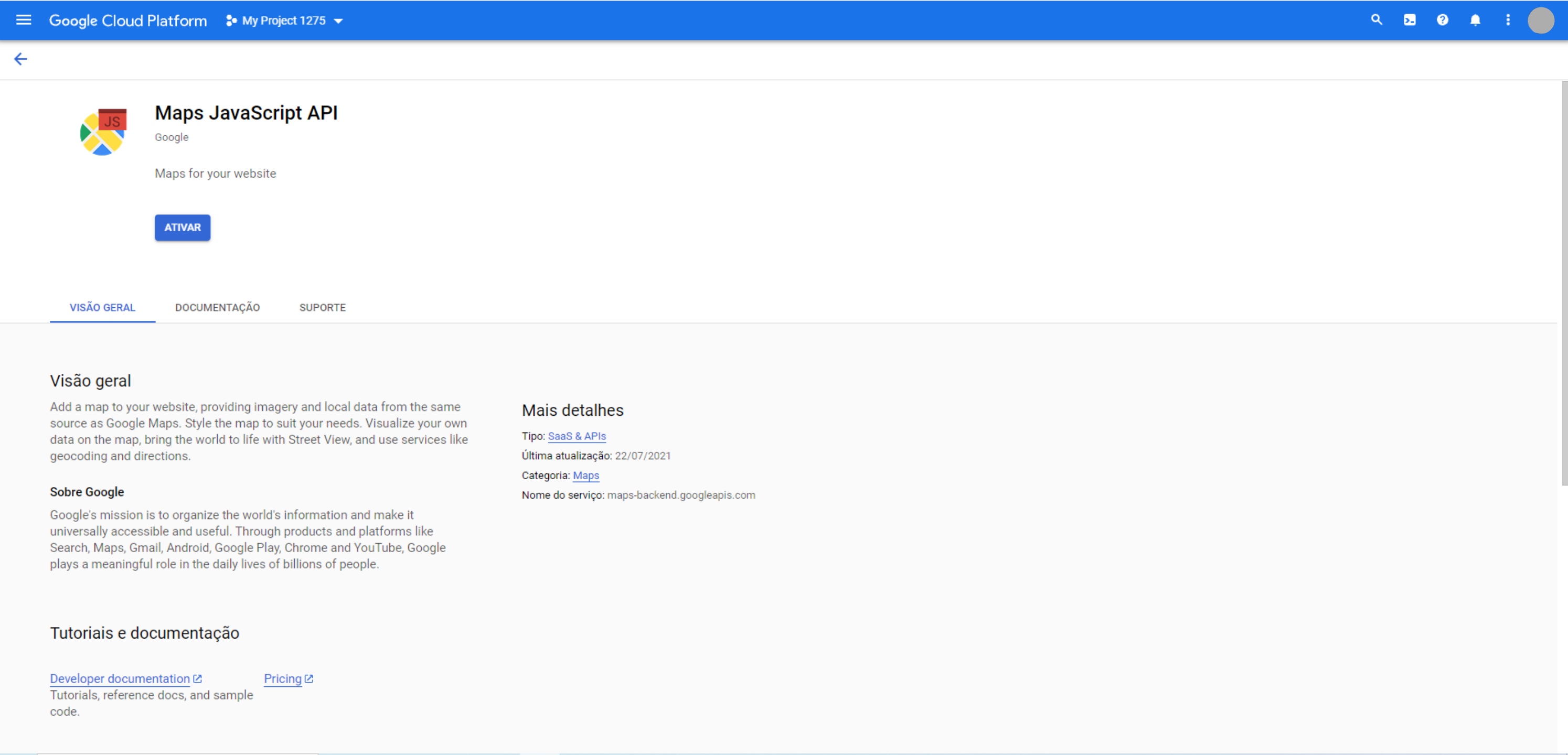Activate Cloud Shell terminal icon
This screenshot has height=755, width=1568.
pos(1409,20)
